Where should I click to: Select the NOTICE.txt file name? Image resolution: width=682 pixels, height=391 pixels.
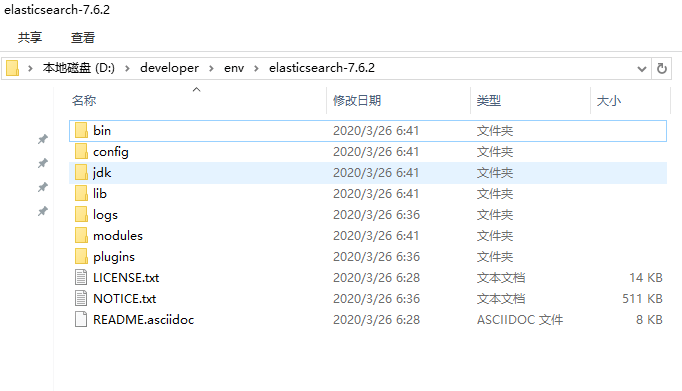(124, 298)
